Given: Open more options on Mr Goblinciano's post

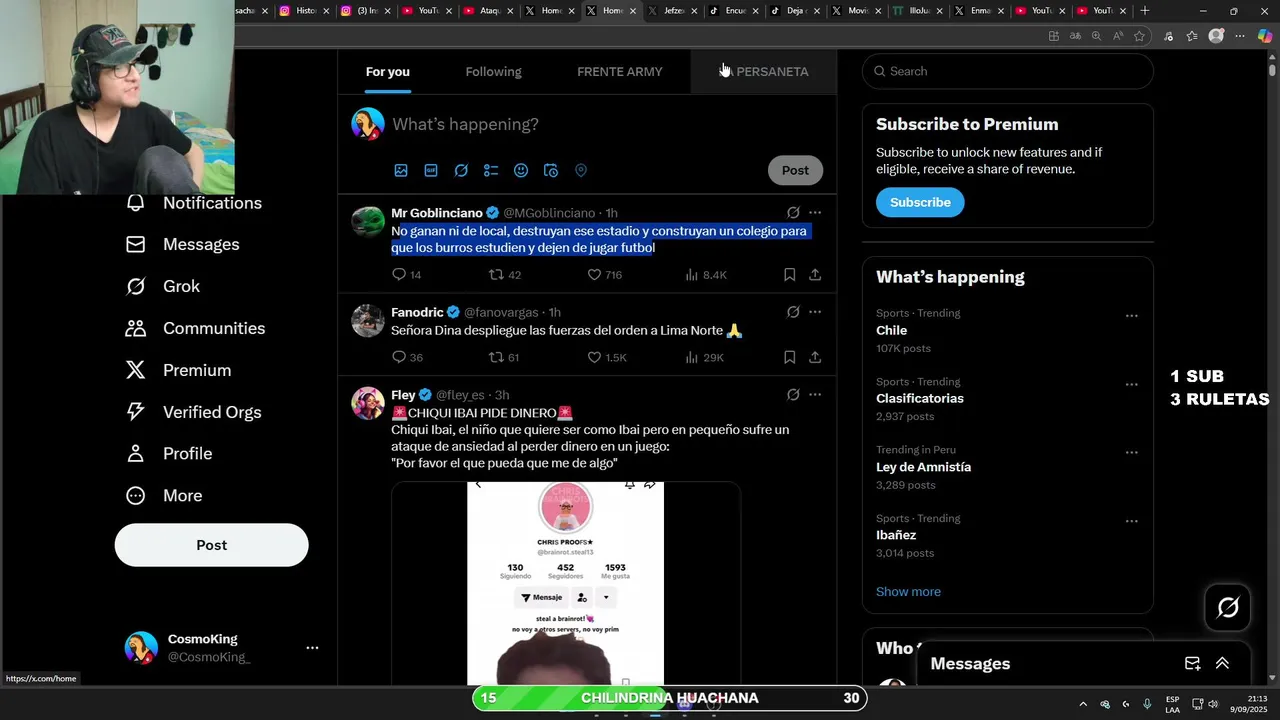Looking at the screenshot, I should coord(815,213).
